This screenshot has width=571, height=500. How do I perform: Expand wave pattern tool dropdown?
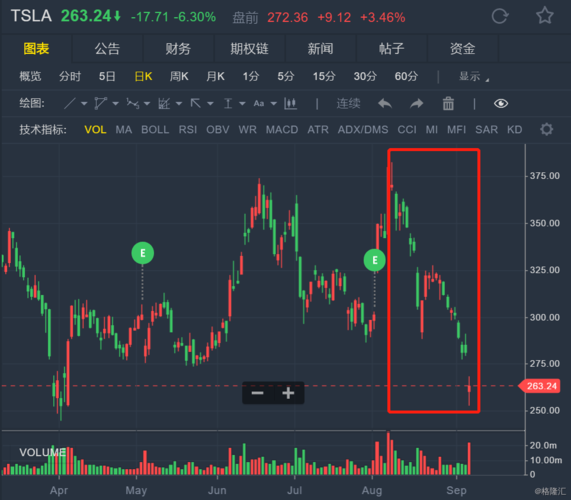coord(147,104)
